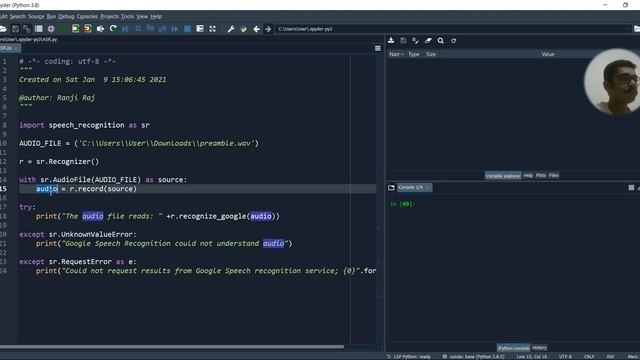Continue debug execution icon
The height and width of the screenshot is (360, 640).
coord(175,29)
